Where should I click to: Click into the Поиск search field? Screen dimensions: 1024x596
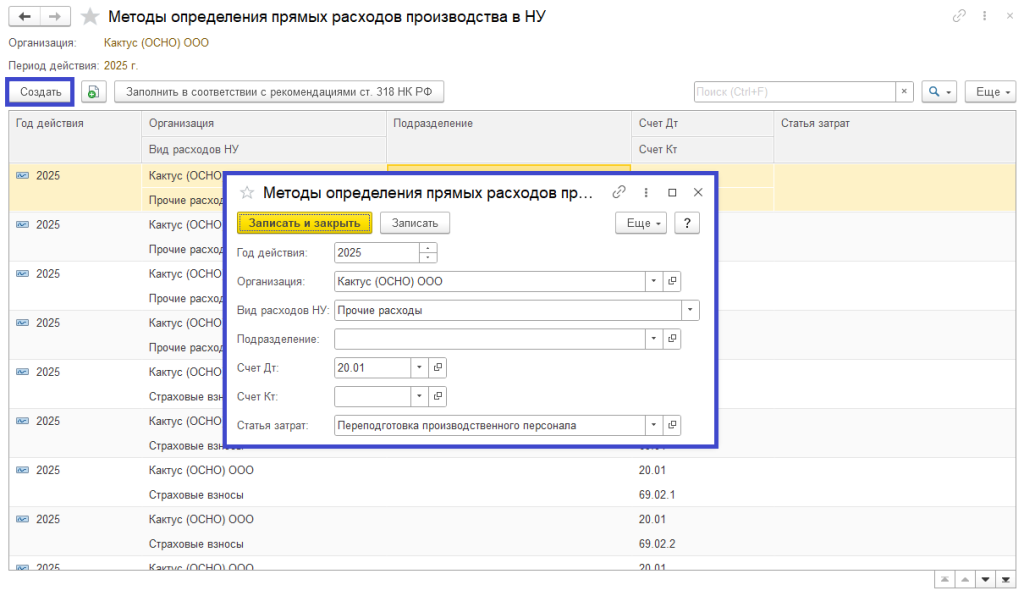794,92
